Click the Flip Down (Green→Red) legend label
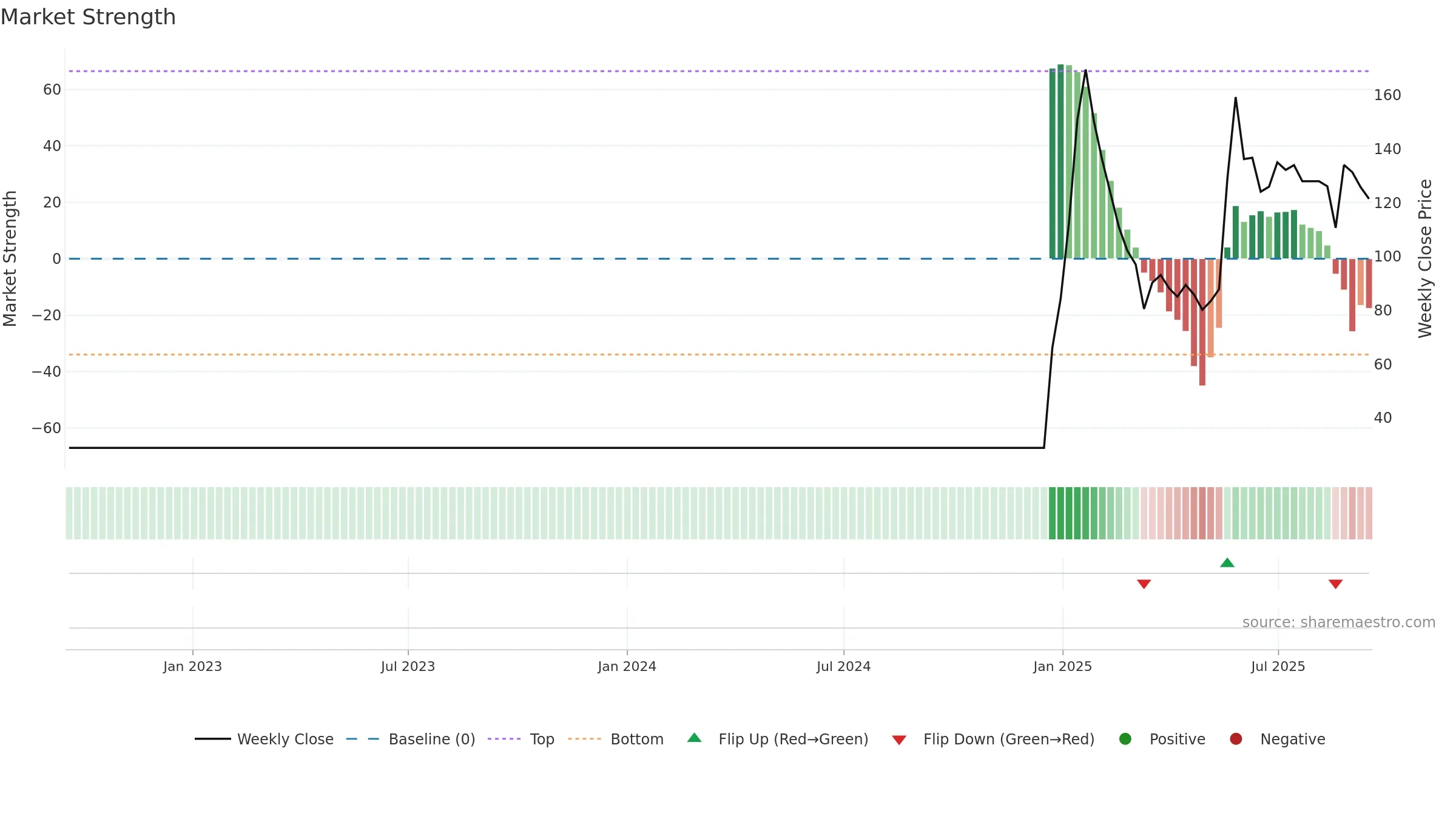 pos(1009,739)
